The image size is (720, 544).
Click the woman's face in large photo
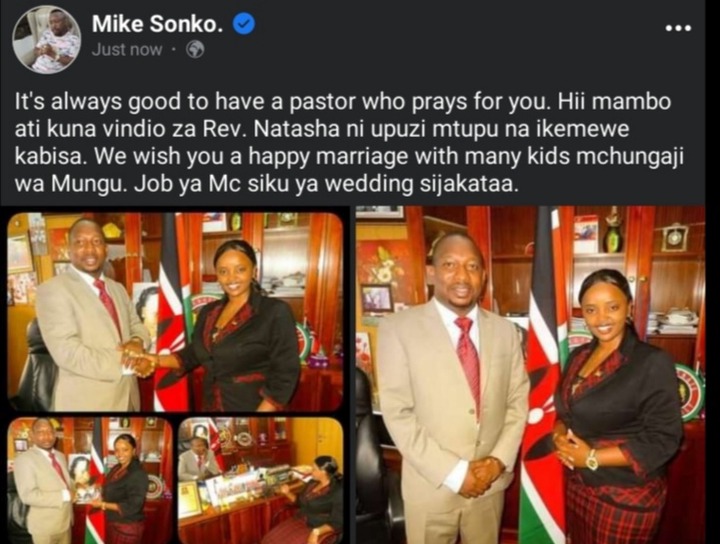(603, 308)
